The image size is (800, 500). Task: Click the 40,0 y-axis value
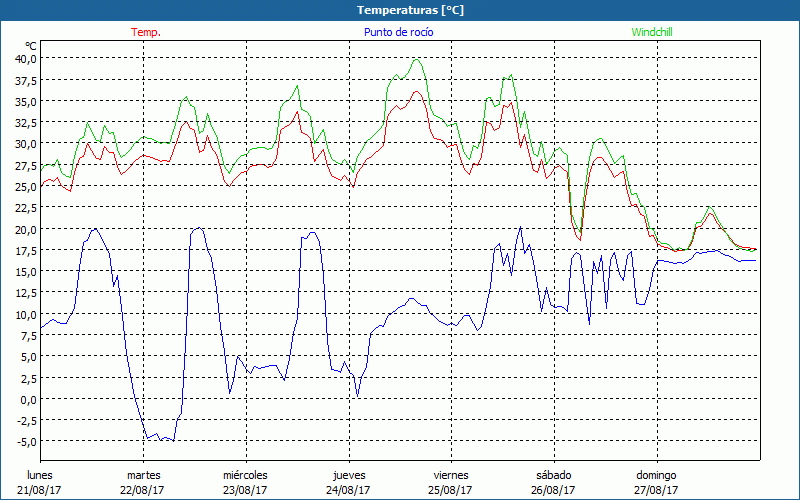coord(25,58)
